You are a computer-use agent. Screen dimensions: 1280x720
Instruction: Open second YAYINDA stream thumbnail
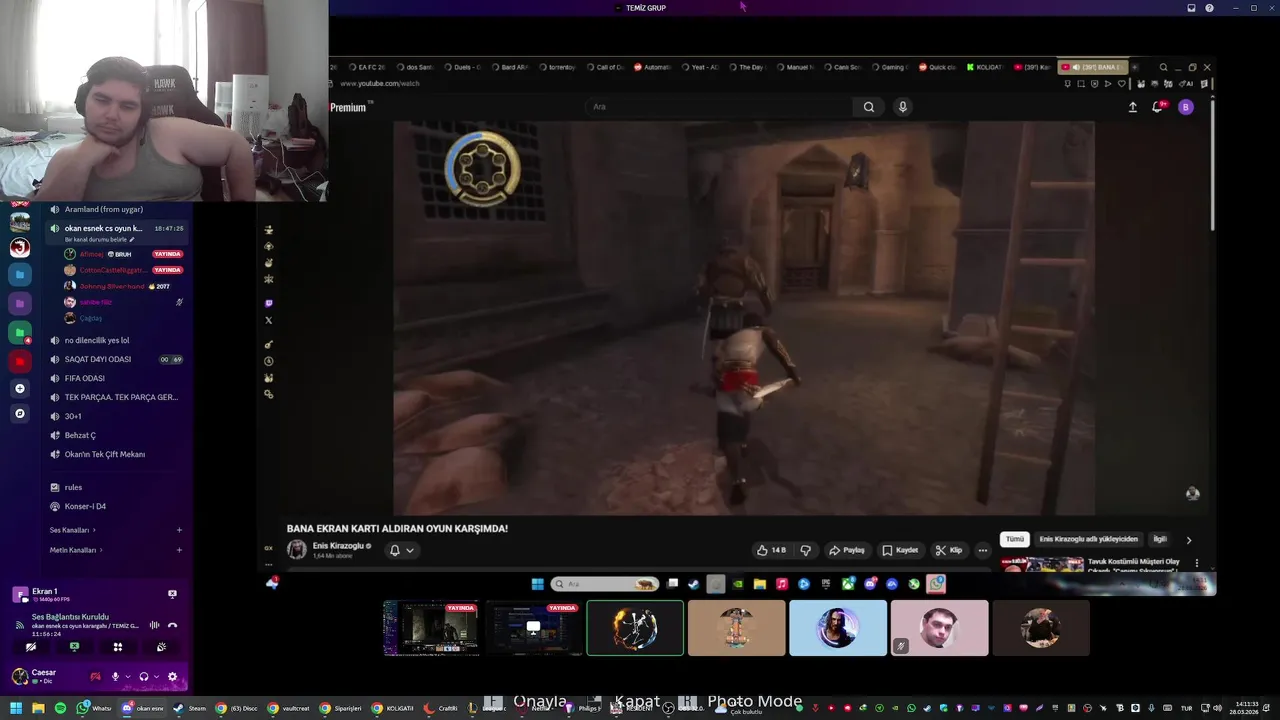tap(533, 628)
